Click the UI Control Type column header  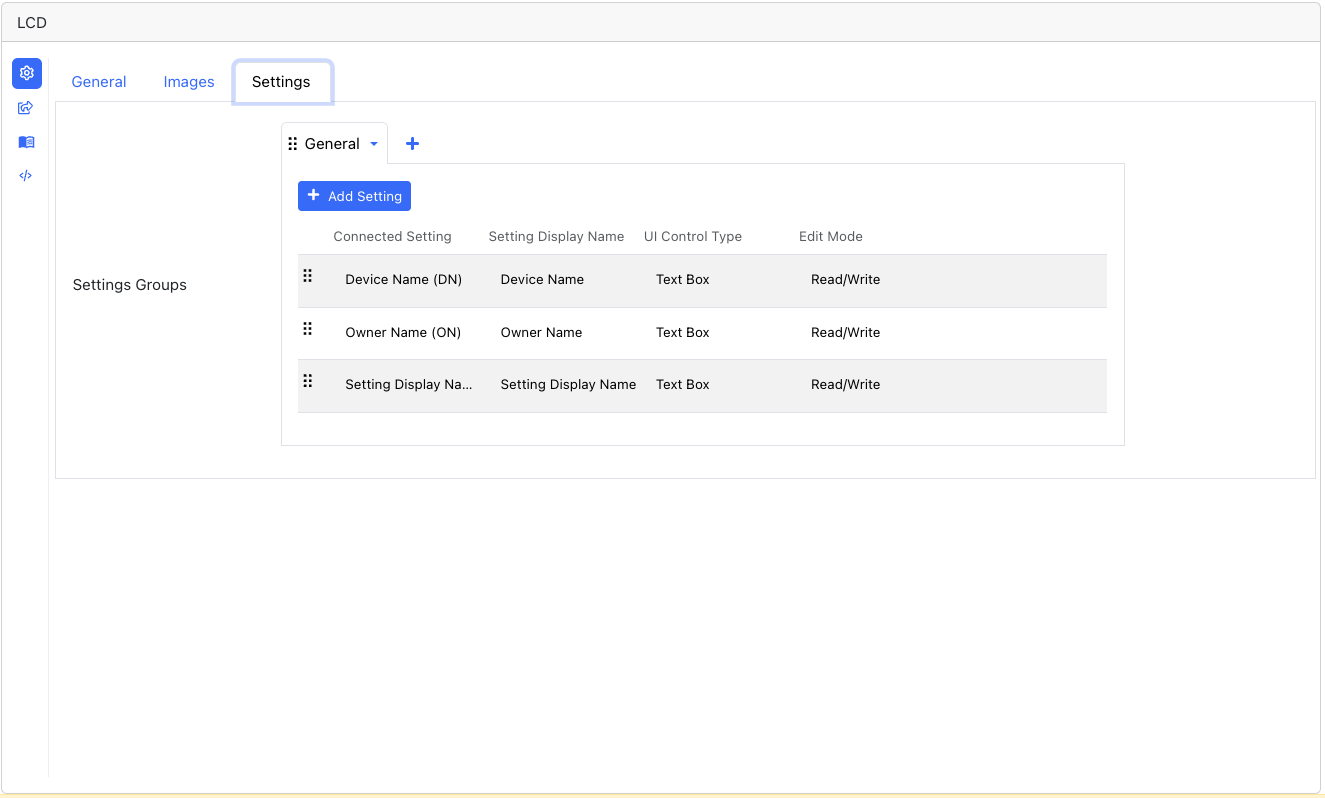(x=693, y=237)
